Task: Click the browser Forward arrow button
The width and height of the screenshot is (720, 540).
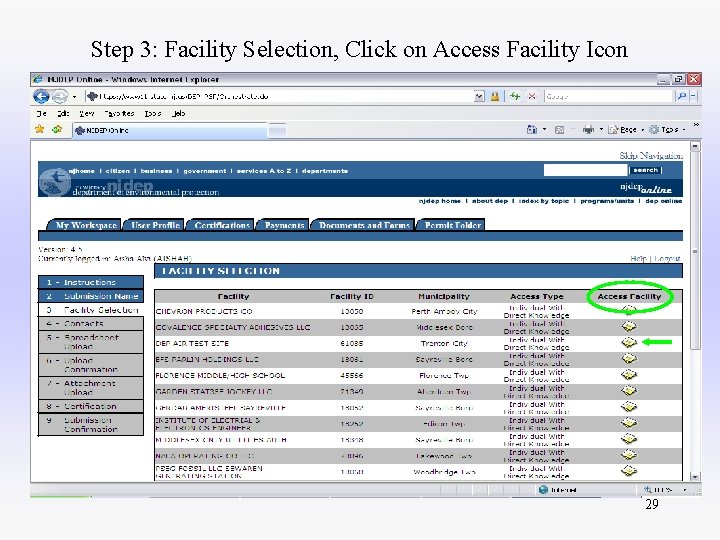Action: pos(60,96)
